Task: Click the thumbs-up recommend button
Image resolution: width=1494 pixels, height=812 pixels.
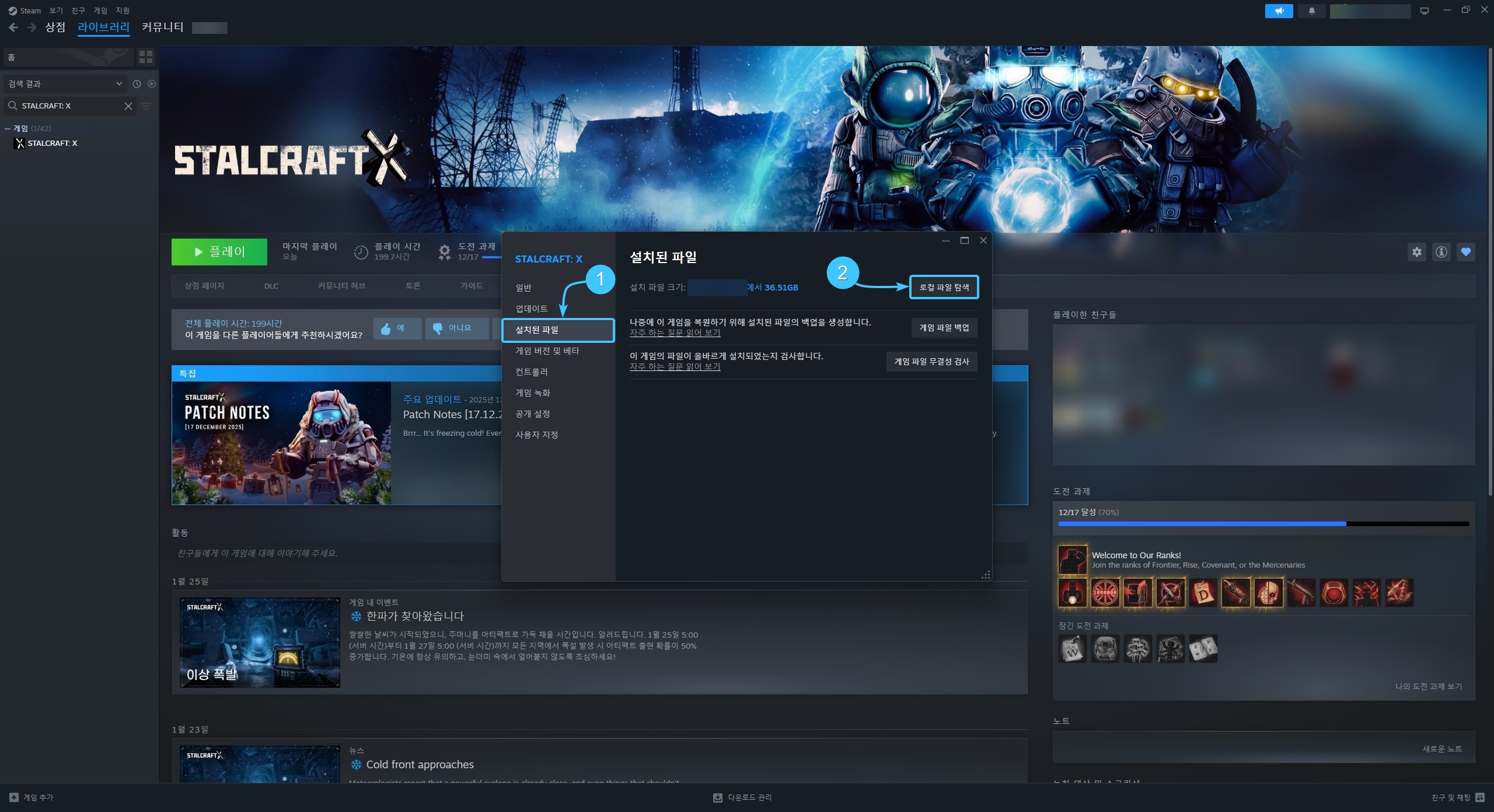Action: 397,328
